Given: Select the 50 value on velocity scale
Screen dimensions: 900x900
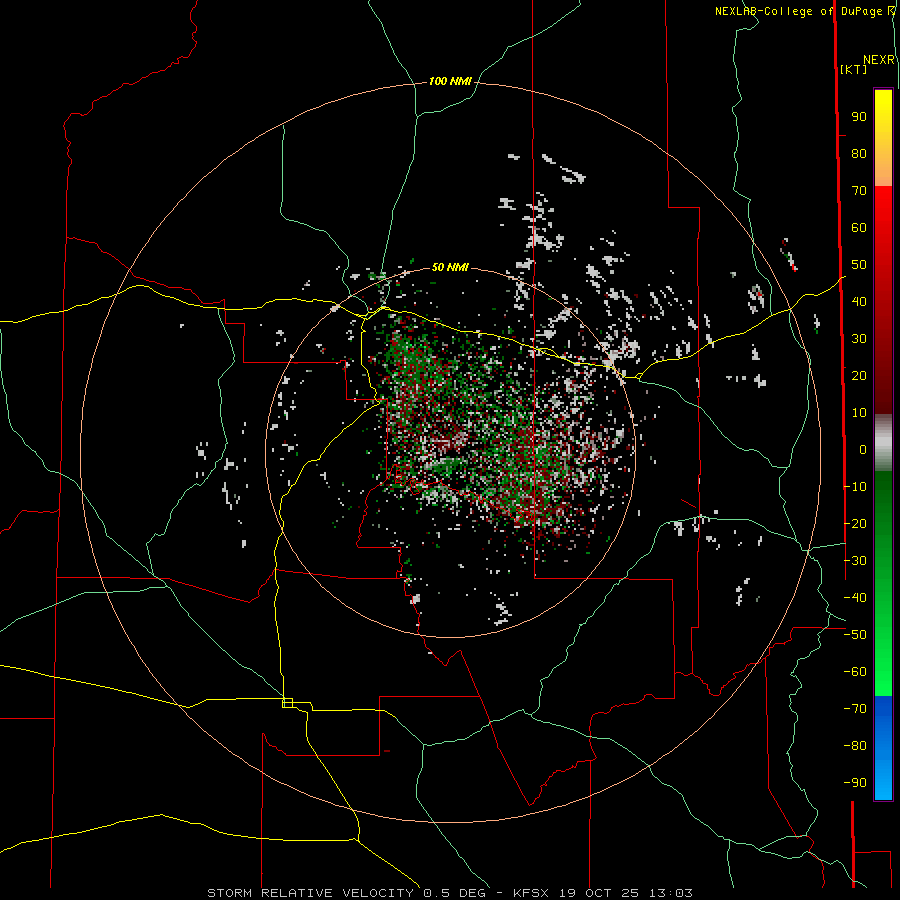Looking at the screenshot, I should [859, 265].
